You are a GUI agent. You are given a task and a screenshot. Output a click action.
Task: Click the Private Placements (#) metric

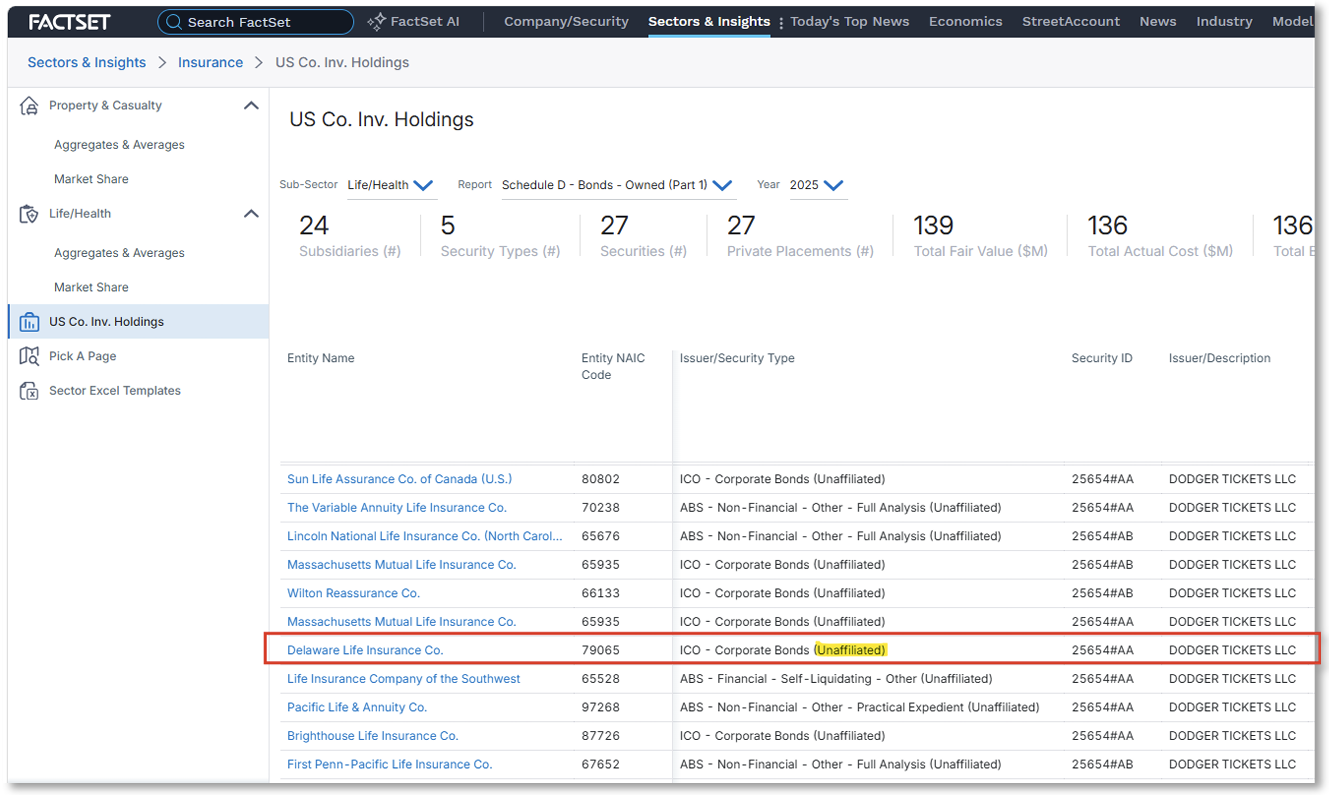coord(800,236)
